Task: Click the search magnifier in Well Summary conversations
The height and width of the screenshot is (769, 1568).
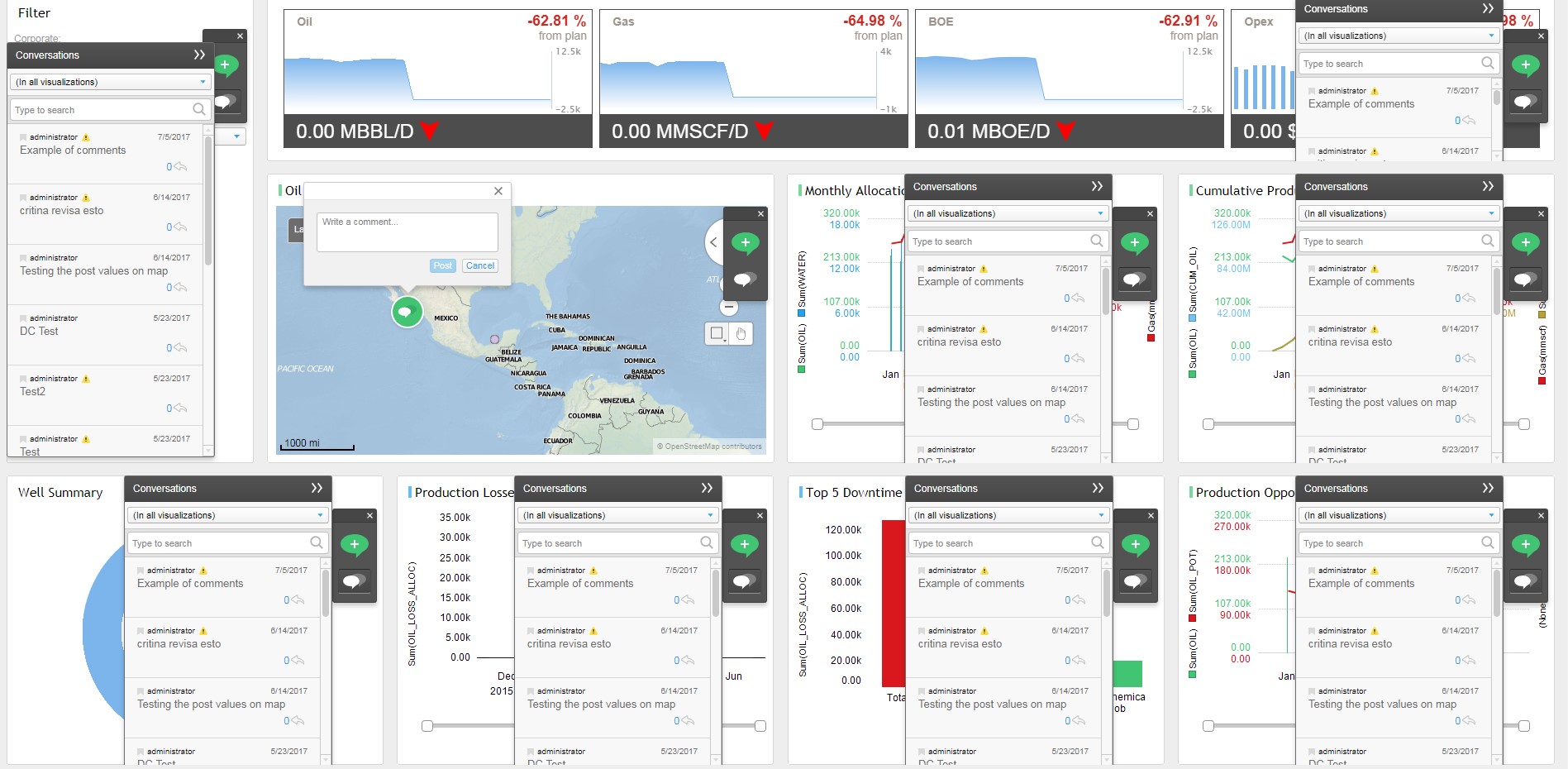Action: (x=317, y=542)
